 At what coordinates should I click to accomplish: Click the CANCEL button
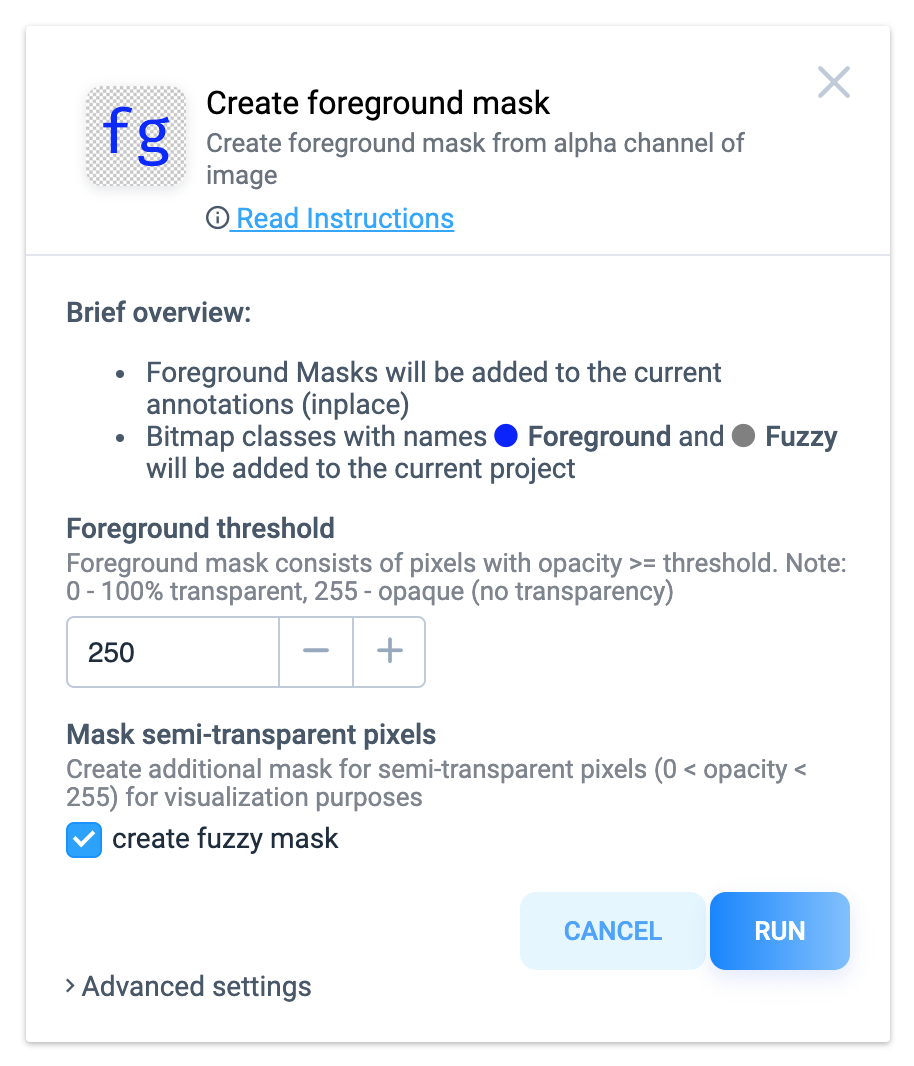pos(613,931)
